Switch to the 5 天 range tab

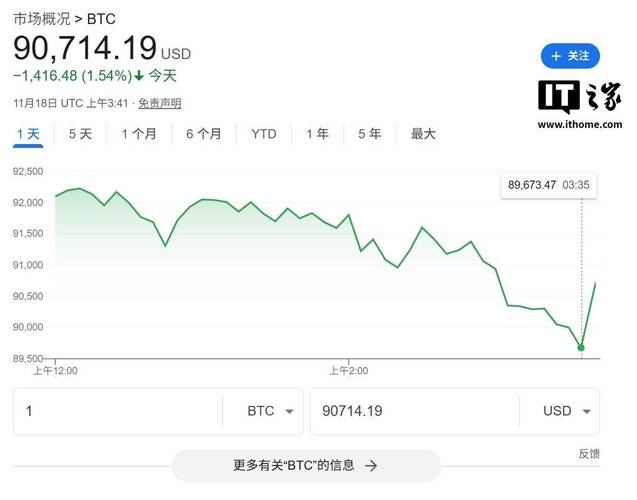pyautogui.click(x=80, y=134)
